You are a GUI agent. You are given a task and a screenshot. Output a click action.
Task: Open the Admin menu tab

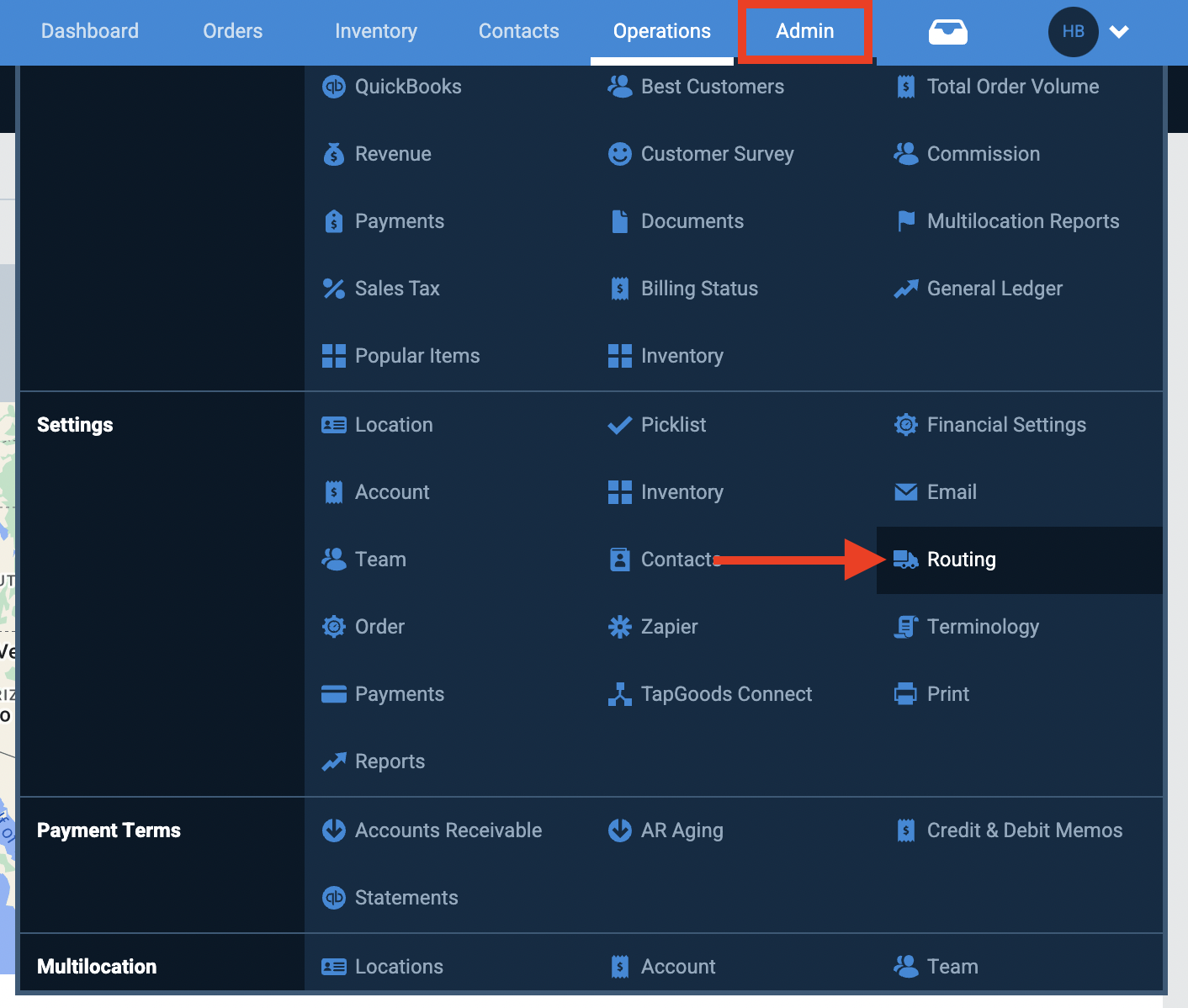[805, 31]
